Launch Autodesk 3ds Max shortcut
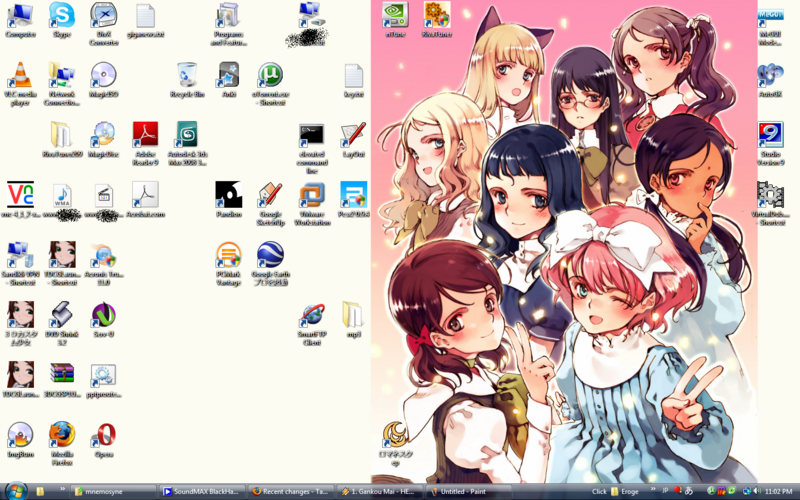Viewport: 800px width, 500px height. coord(186,135)
